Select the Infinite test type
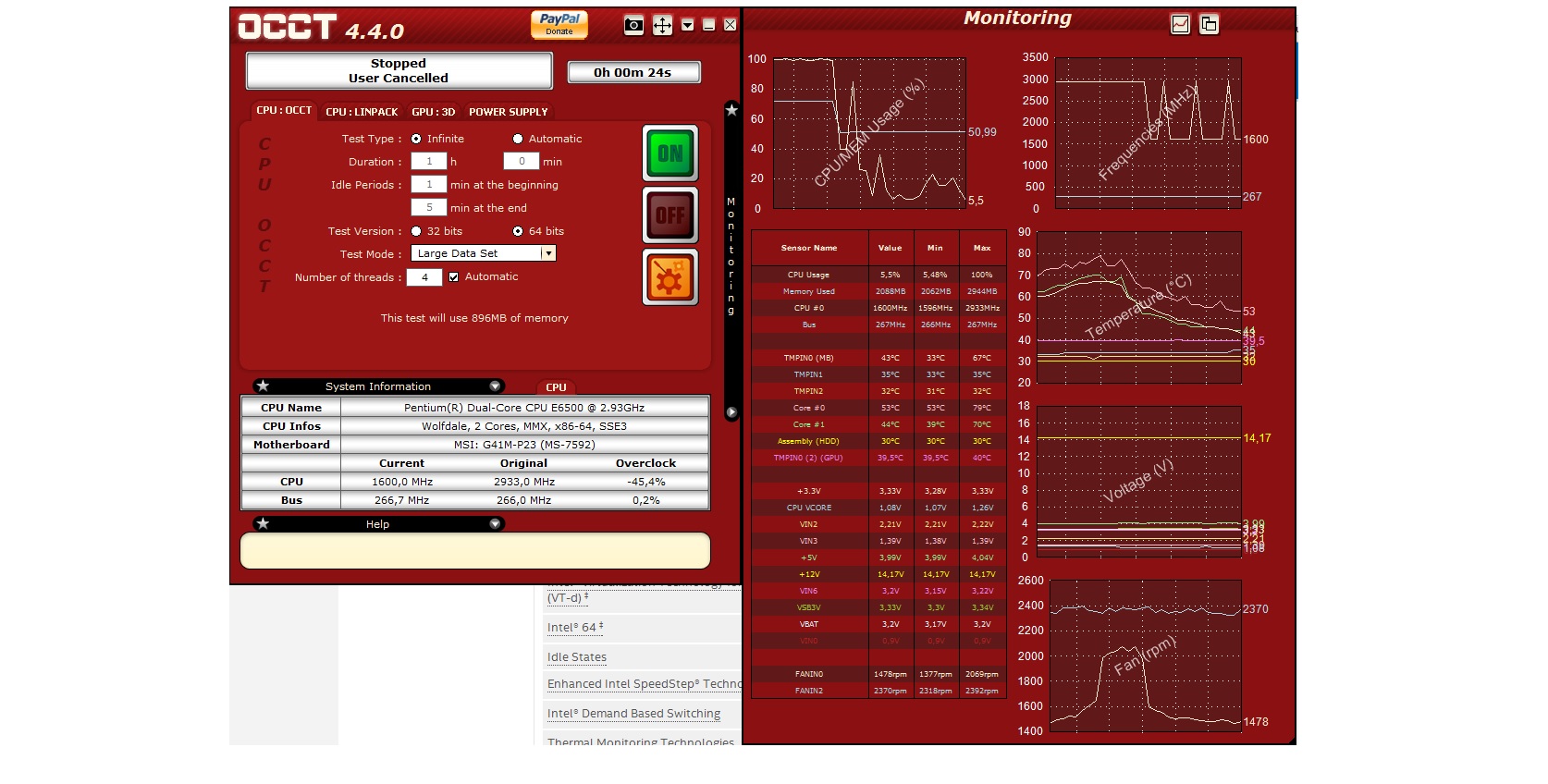The image size is (1548, 784). coord(416,139)
